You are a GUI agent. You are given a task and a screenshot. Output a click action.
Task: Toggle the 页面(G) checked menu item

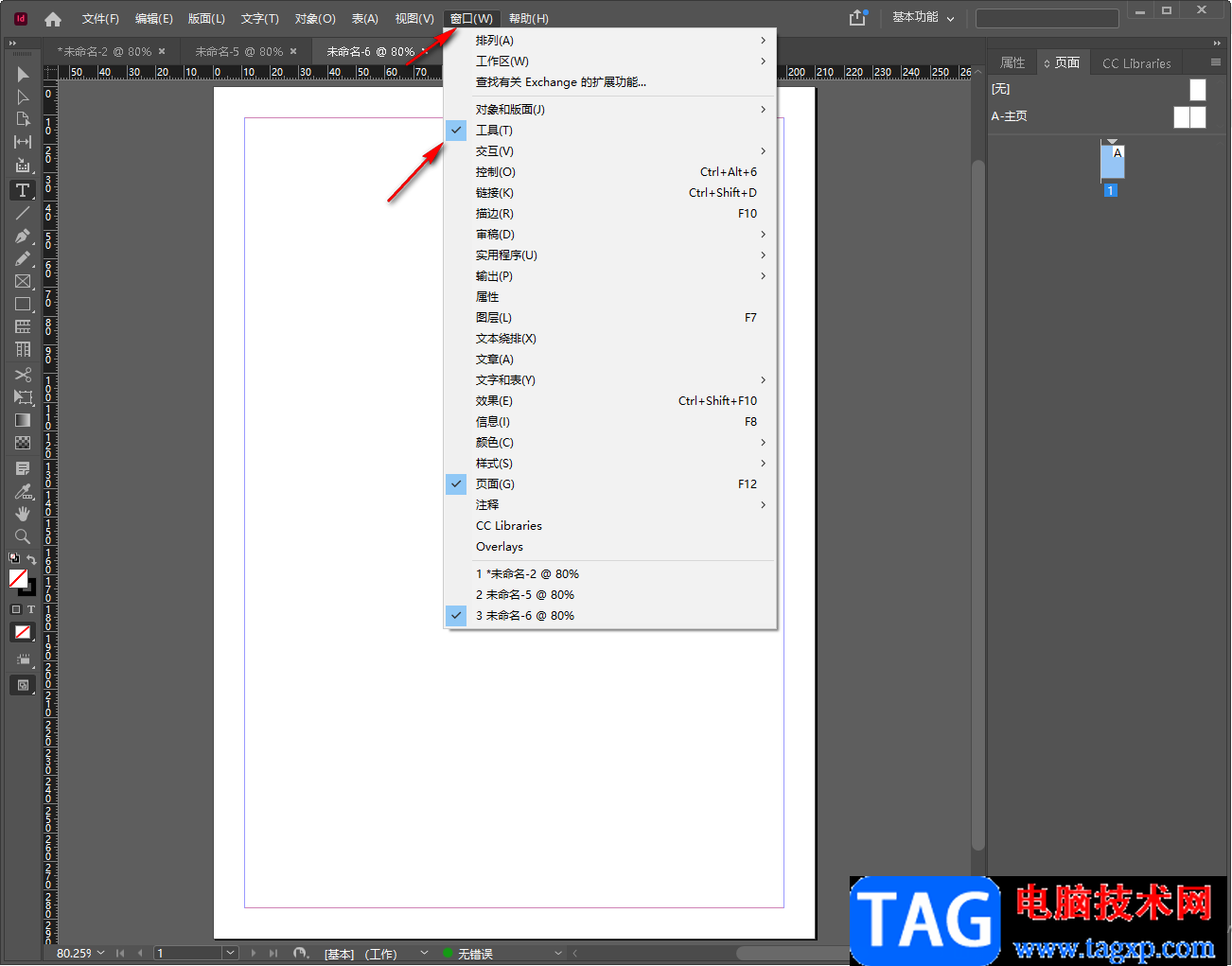pyautogui.click(x=610, y=484)
